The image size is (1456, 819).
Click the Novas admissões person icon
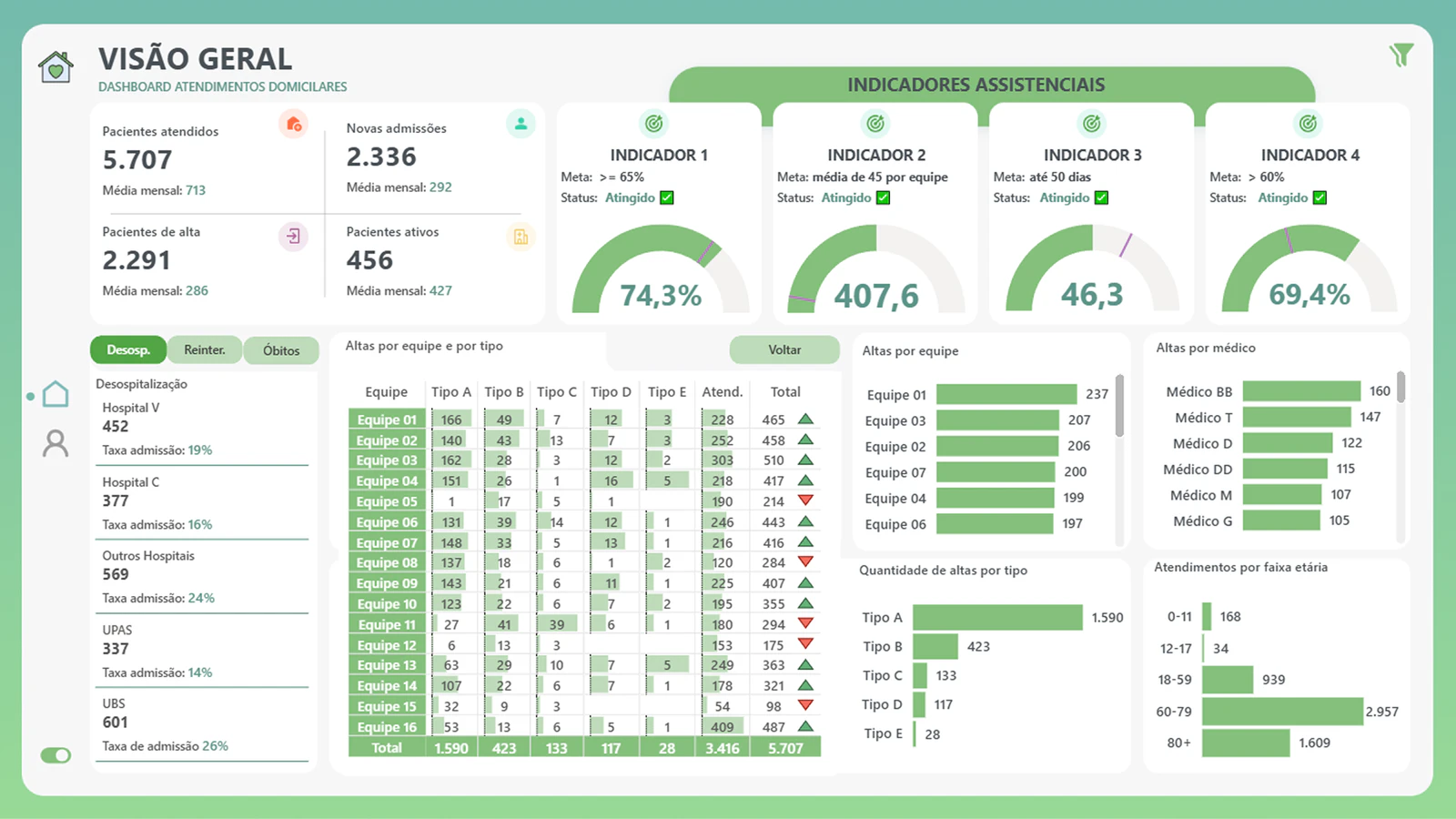coord(521,124)
